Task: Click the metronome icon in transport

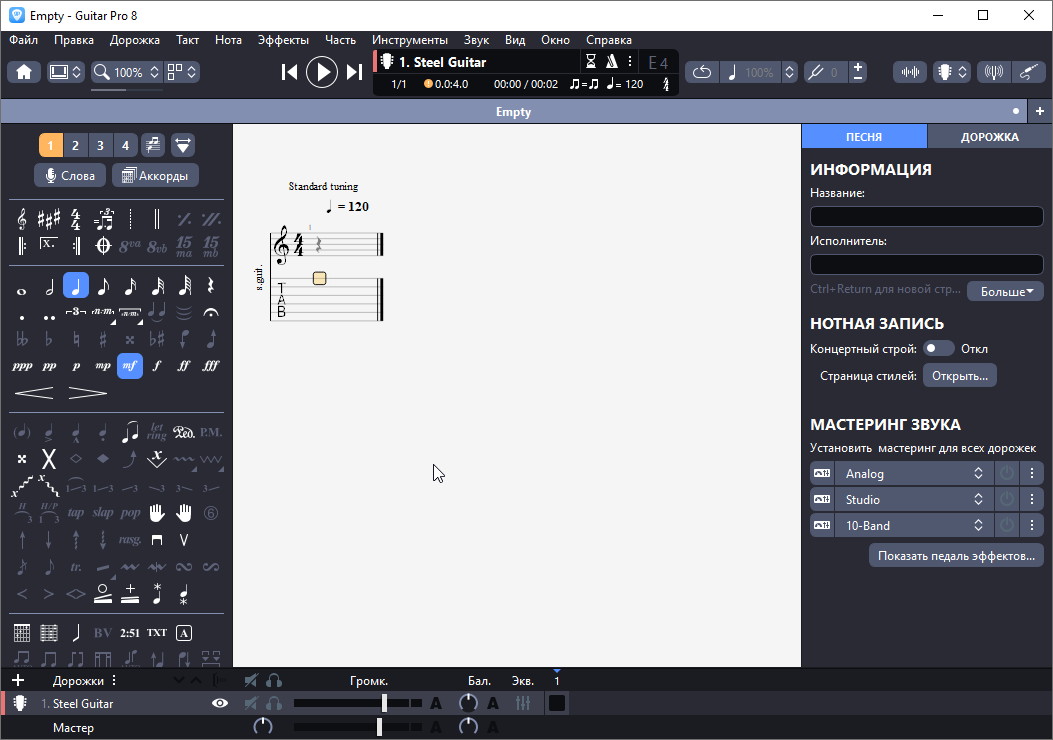Action: click(x=611, y=62)
